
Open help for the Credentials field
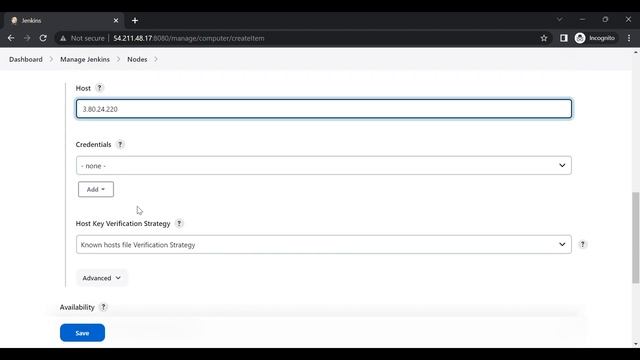[120, 144]
